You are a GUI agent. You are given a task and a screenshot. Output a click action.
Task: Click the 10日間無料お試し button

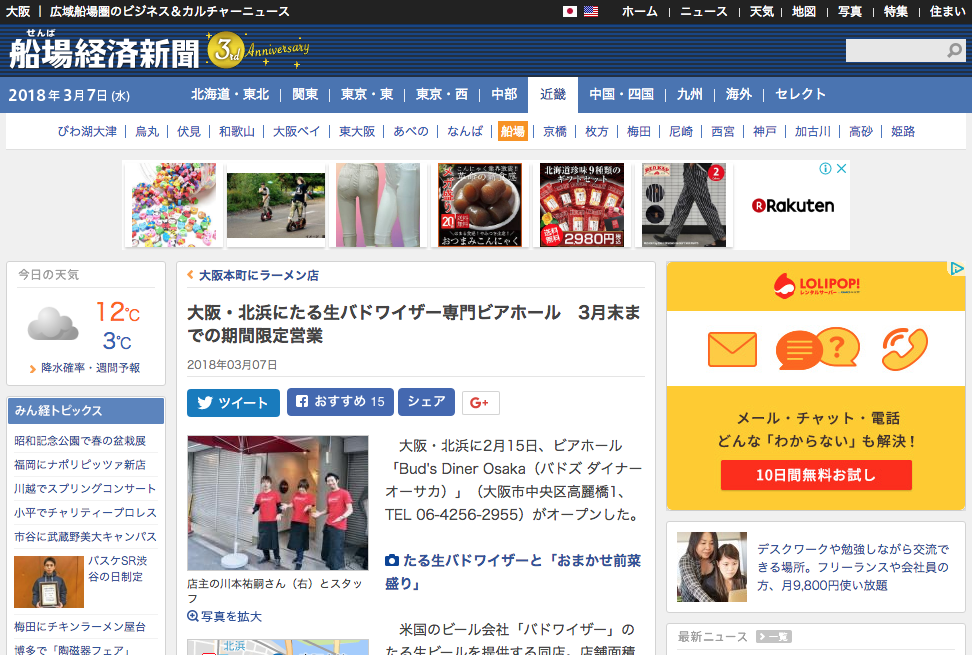815,475
